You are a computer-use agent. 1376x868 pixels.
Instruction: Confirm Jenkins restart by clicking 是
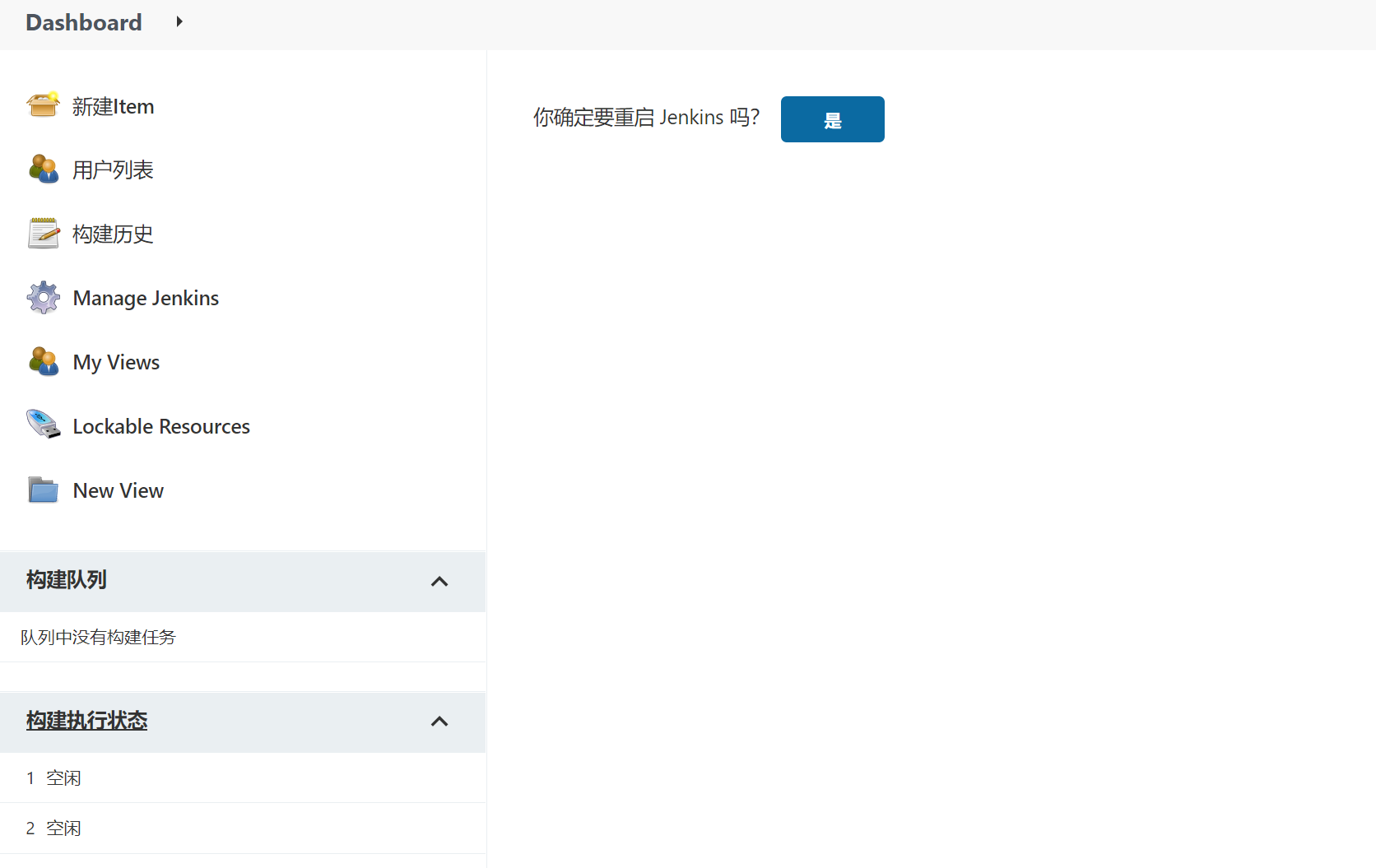pyautogui.click(x=832, y=119)
